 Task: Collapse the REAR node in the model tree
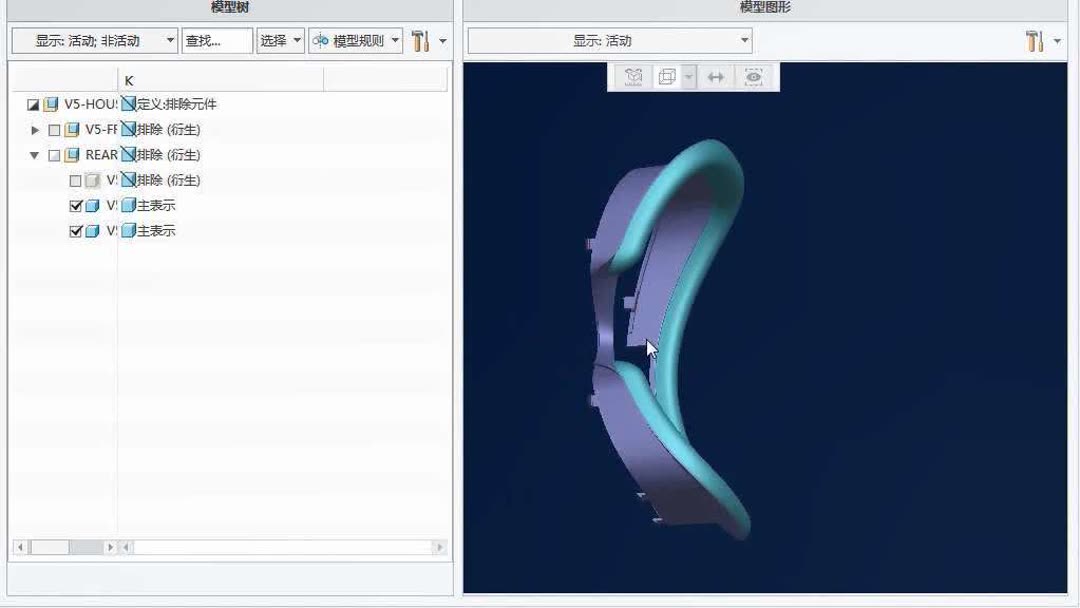point(33,155)
